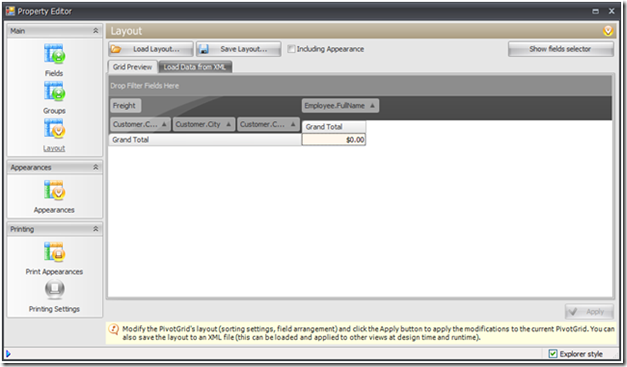The width and height of the screenshot is (627, 367).
Task: Maximize the Property Editor window
Action: click(595, 11)
